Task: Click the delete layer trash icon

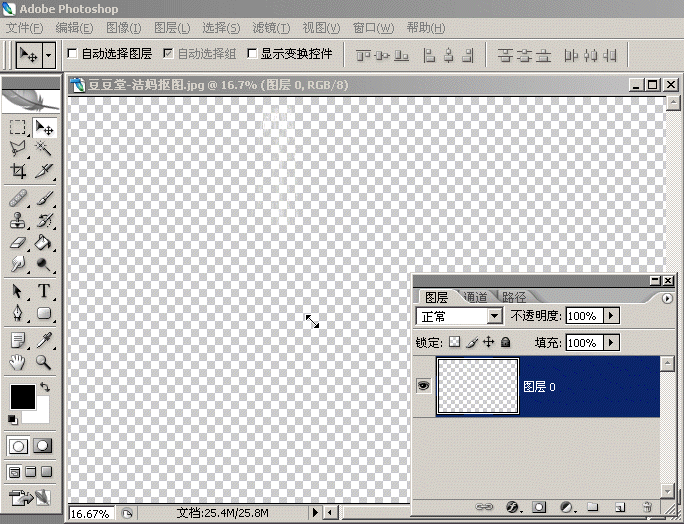Action: pyautogui.click(x=647, y=507)
